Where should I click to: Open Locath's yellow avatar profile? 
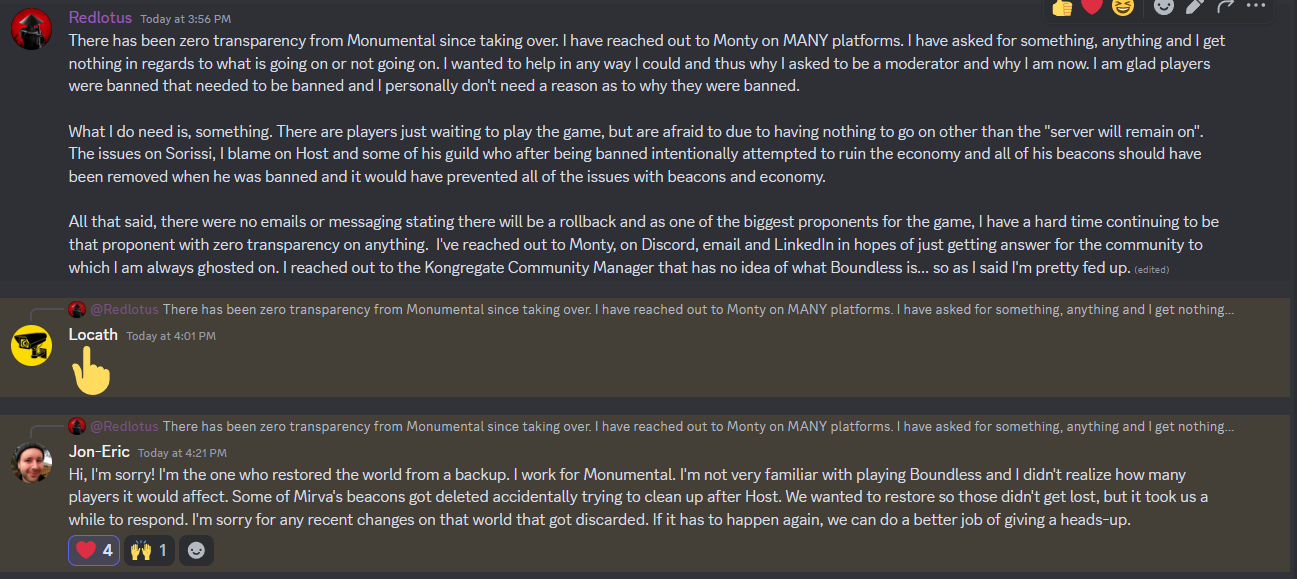point(31,346)
